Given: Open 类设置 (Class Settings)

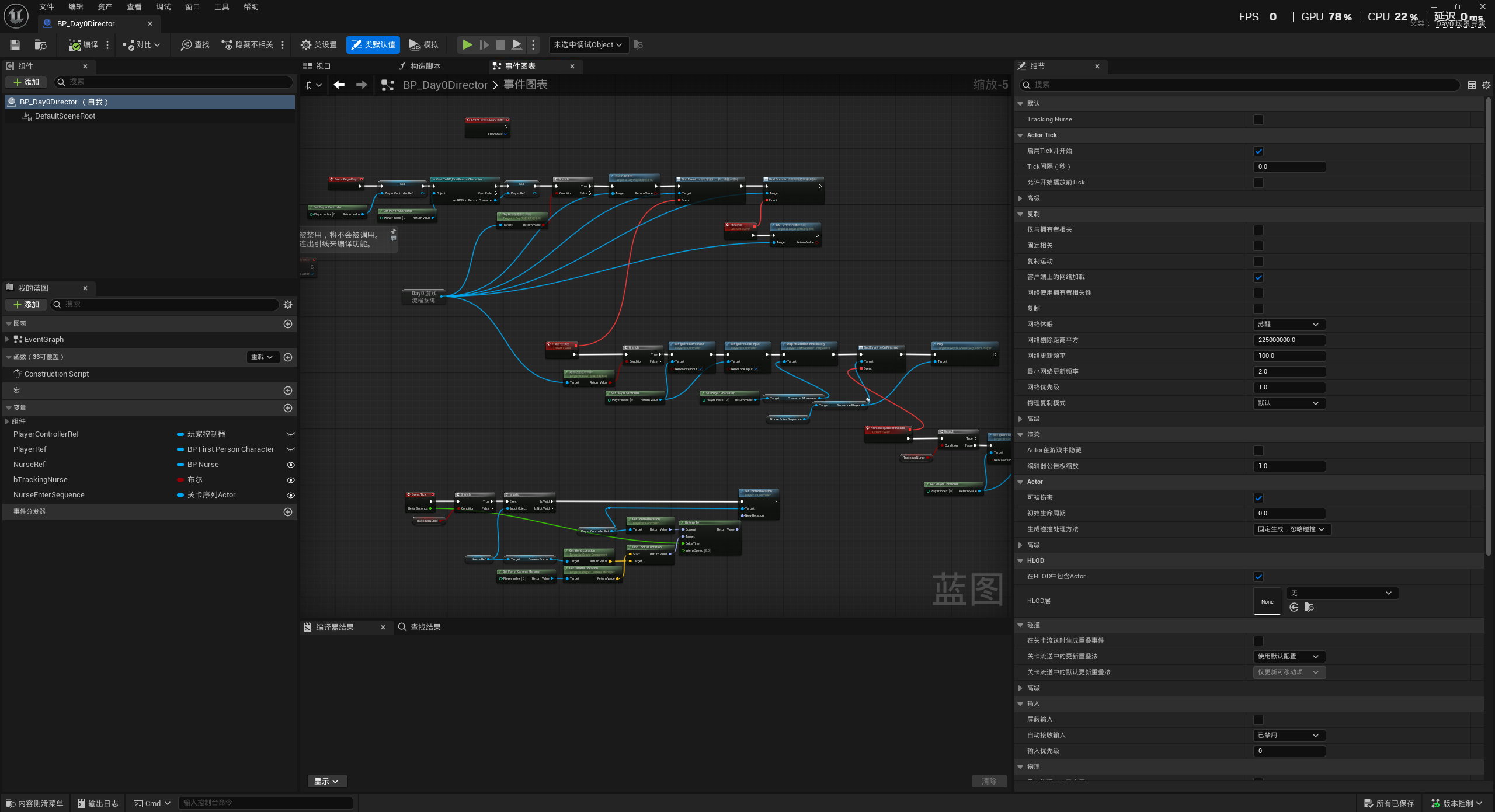Looking at the screenshot, I should click(x=319, y=45).
